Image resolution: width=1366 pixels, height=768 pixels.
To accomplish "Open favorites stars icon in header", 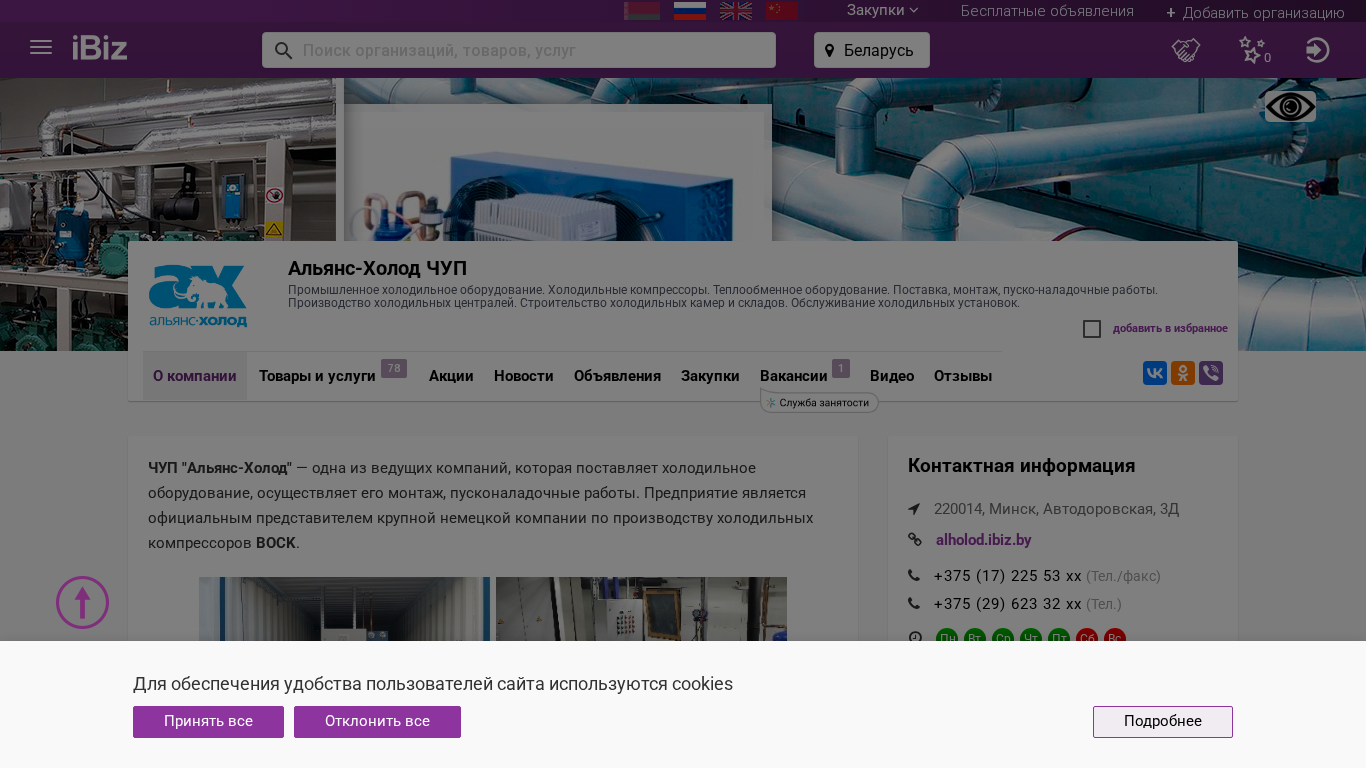I will coord(1253,50).
